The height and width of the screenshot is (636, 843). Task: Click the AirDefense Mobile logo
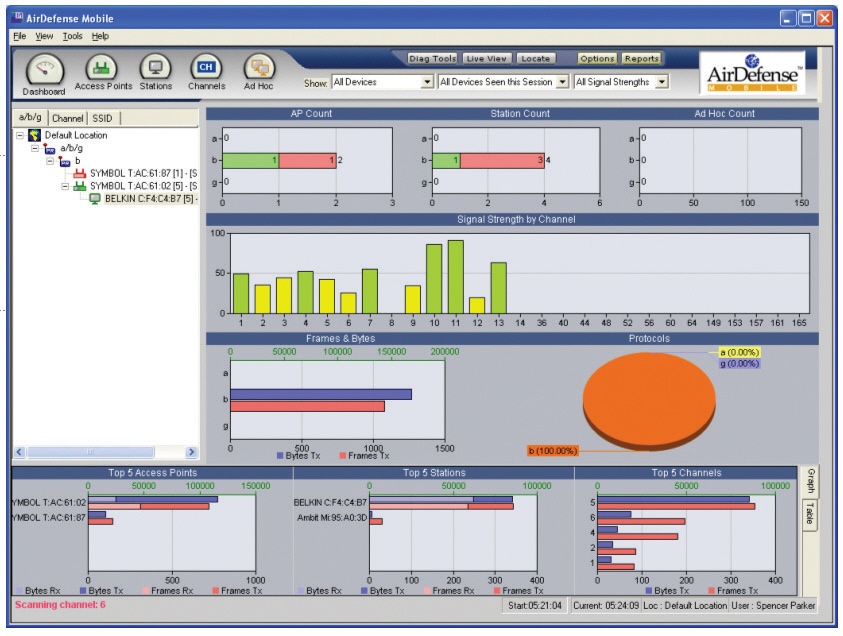click(752, 73)
